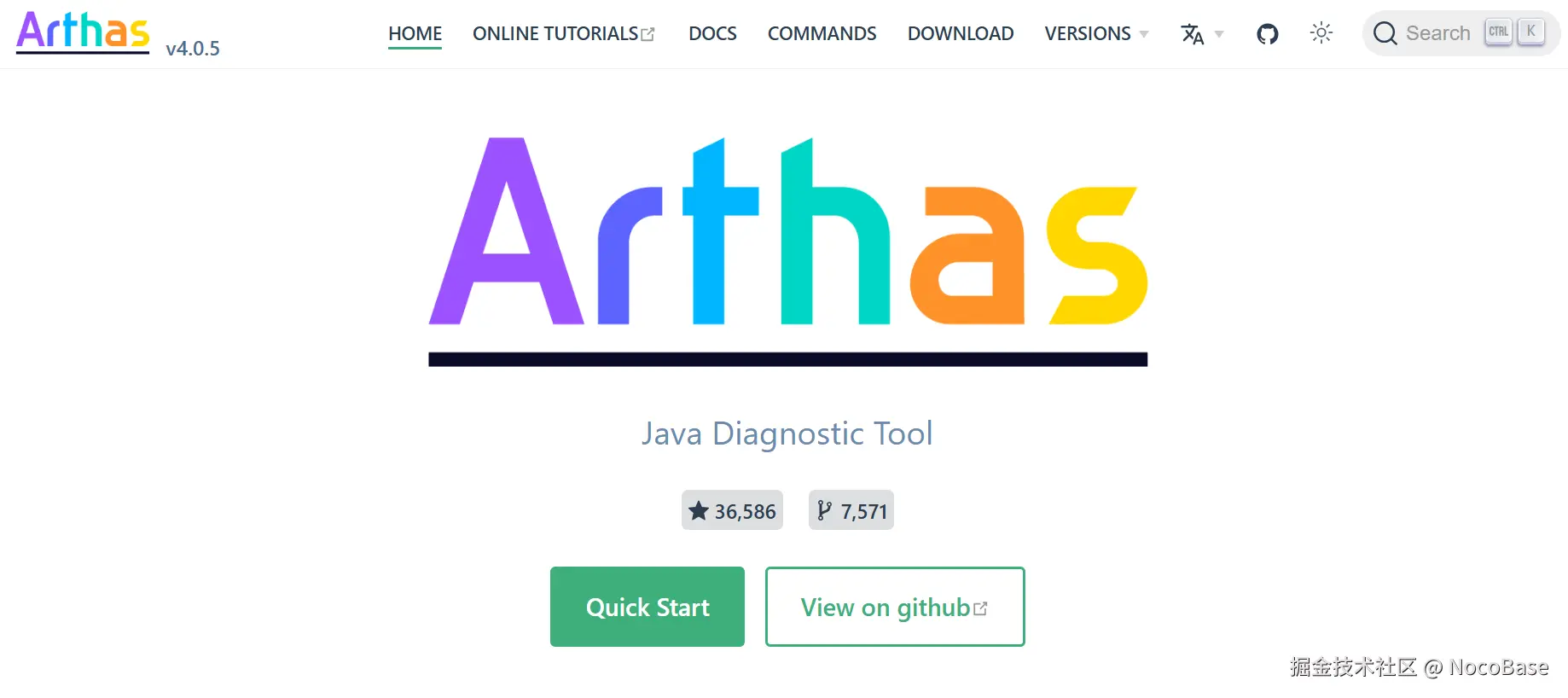Click the Quick Start button

click(648, 607)
